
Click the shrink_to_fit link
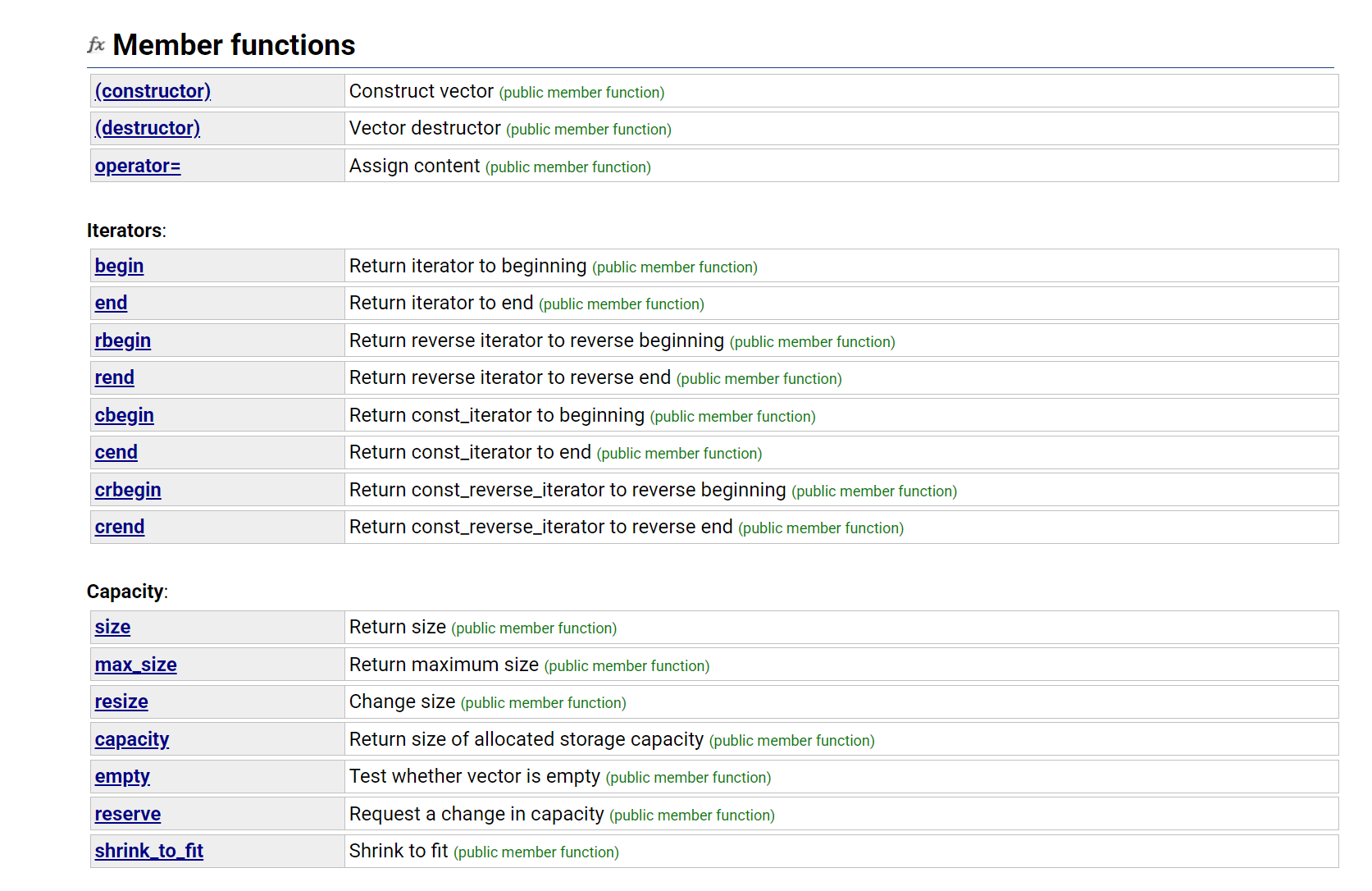(x=149, y=851)
